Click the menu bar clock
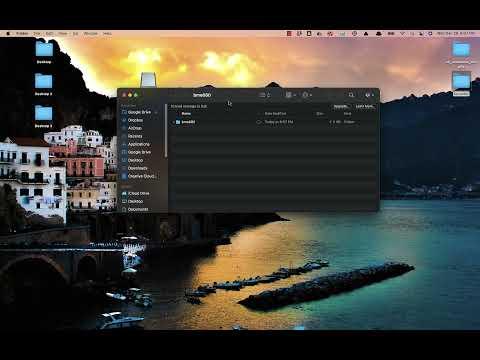The width and height of the screenshot is (480, 360). [456, 34]
